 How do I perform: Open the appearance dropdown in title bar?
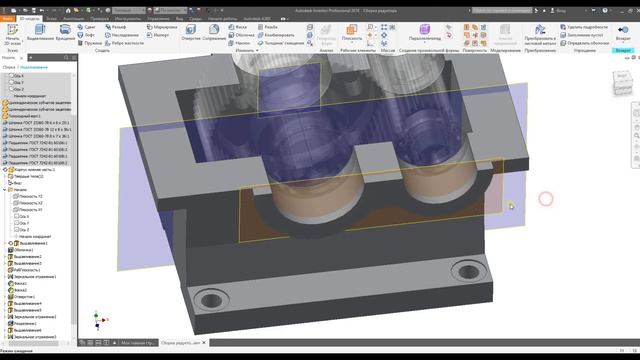point(170,11)
